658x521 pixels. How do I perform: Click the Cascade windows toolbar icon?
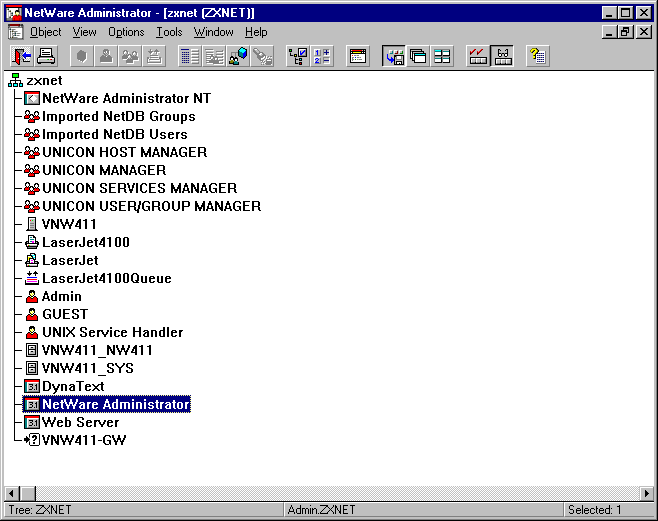(x=418, y=56)
